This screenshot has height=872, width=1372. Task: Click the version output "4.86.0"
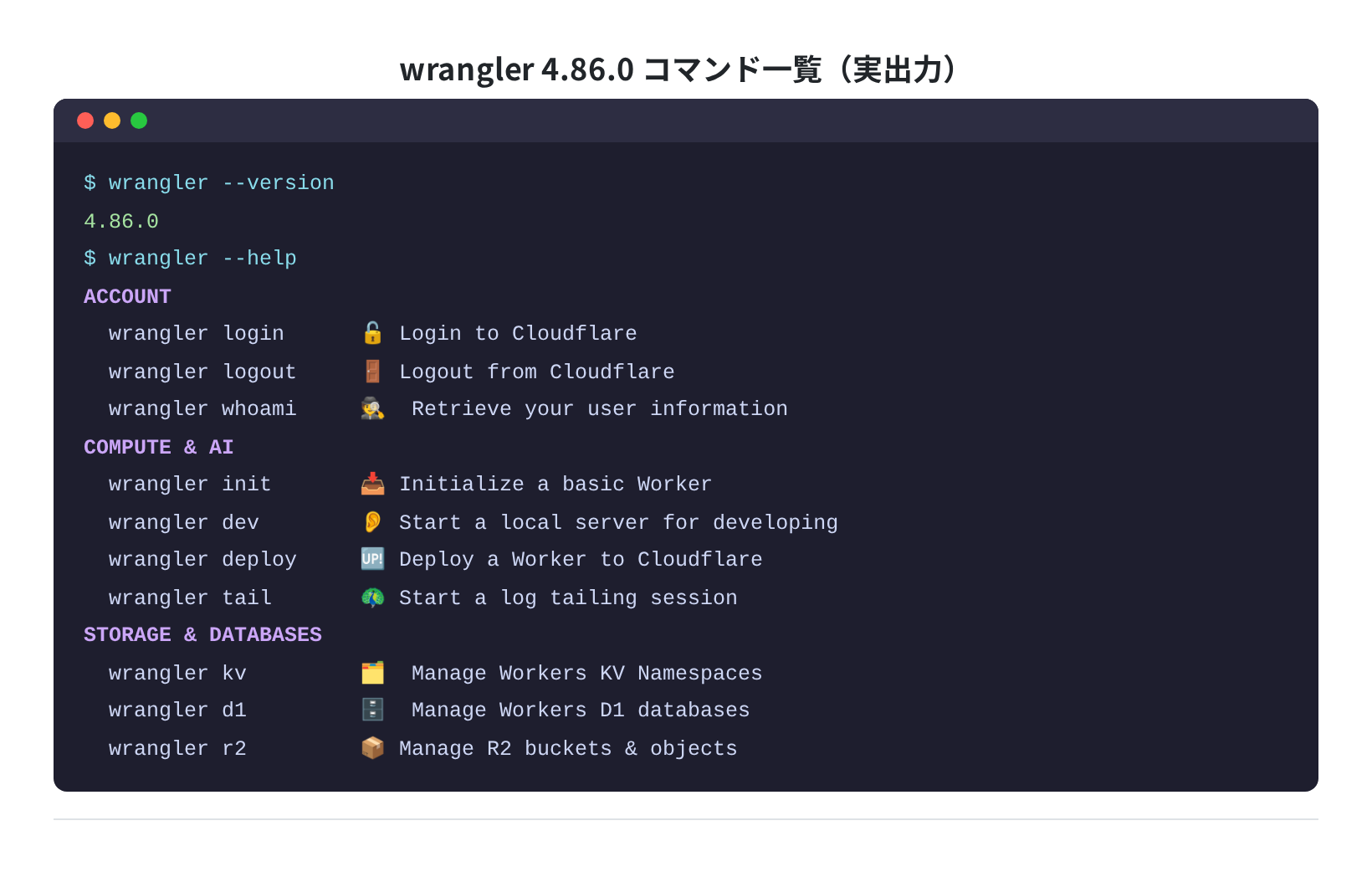point(121,221)
